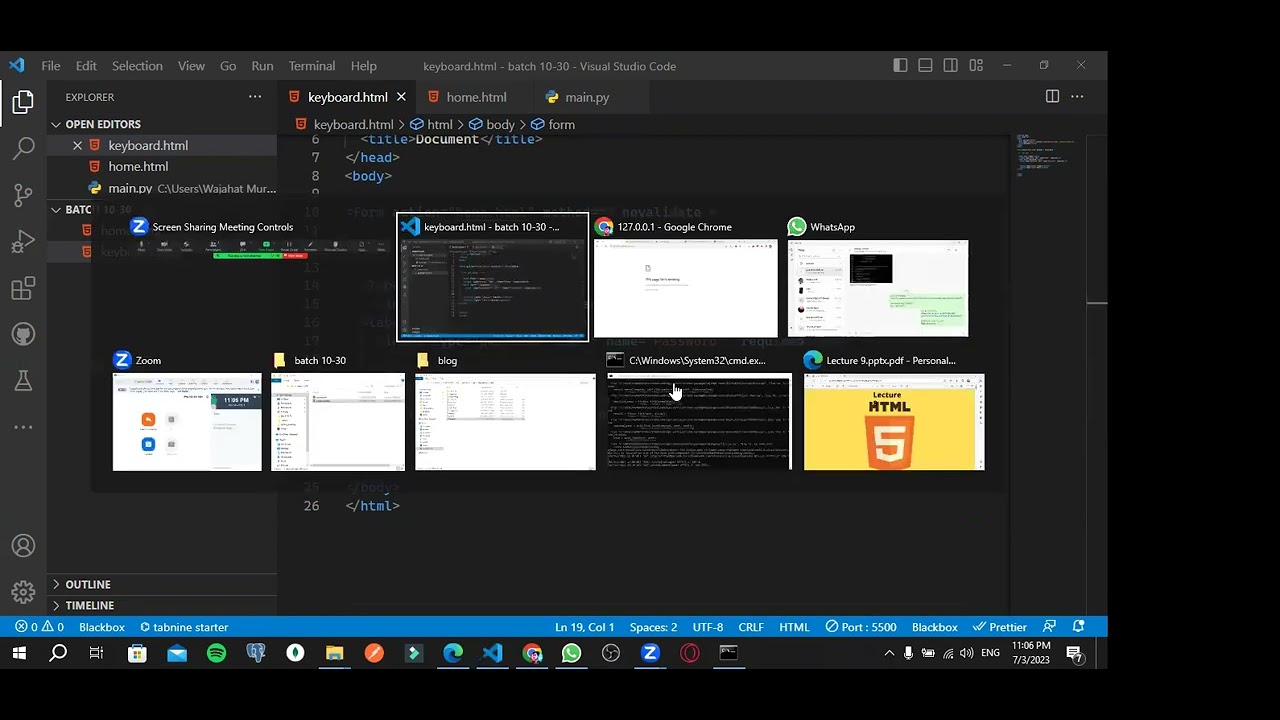Screen dimensions: 1280x720
Task: Open the Run and Debug view
Action: (23, 242)
